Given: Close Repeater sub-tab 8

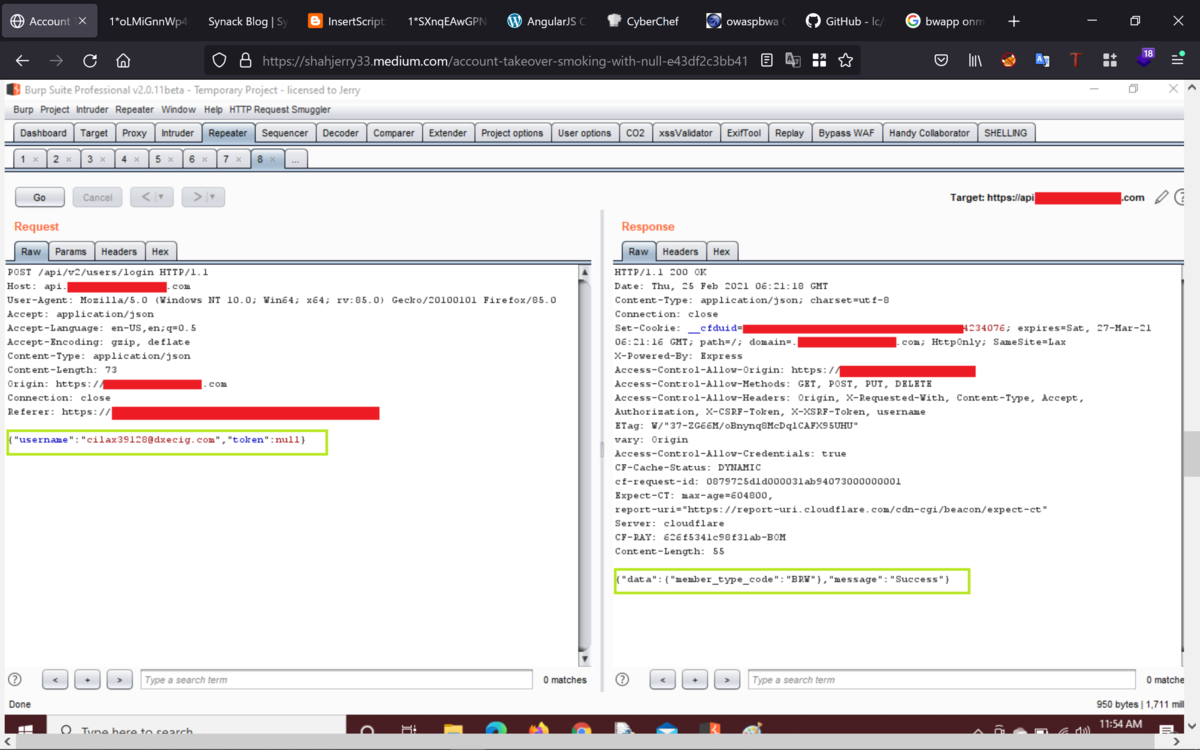Looking at the screenshot, I should 273,159.
